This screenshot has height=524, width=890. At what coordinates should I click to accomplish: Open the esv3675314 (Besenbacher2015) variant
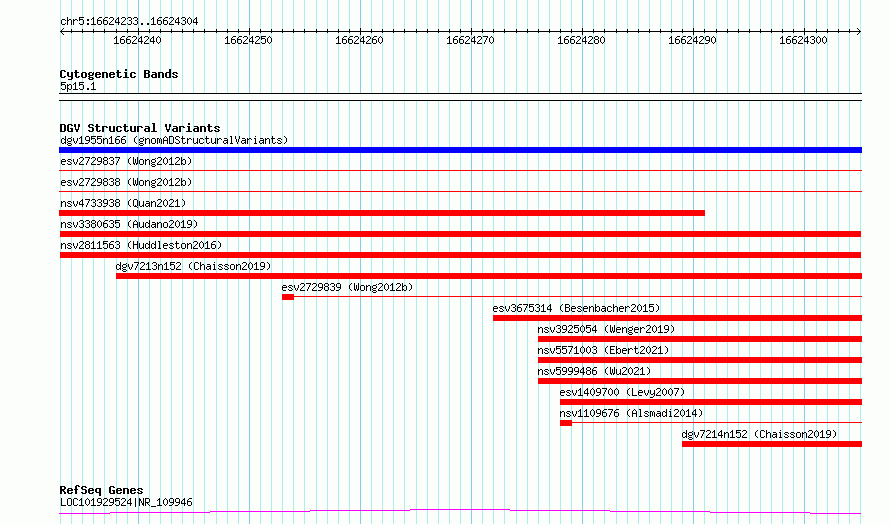[576, 308]
